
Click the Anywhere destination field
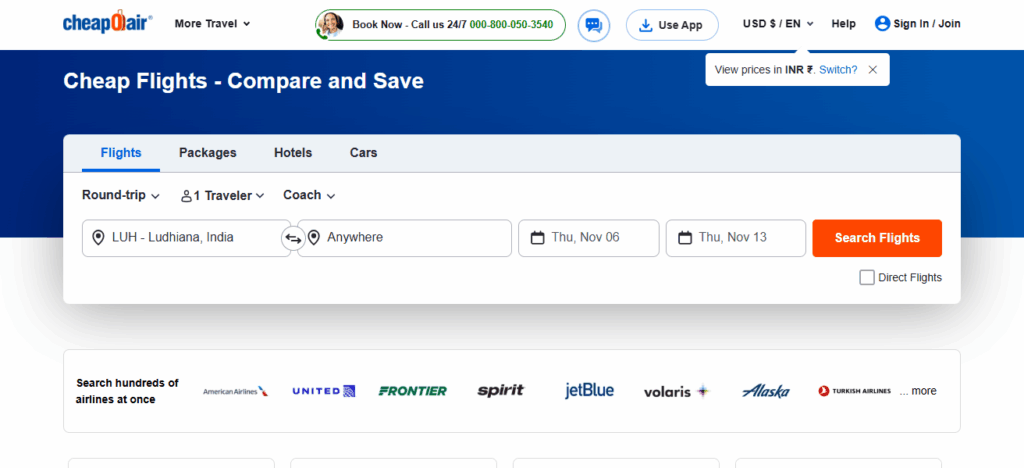pos(405,238)
